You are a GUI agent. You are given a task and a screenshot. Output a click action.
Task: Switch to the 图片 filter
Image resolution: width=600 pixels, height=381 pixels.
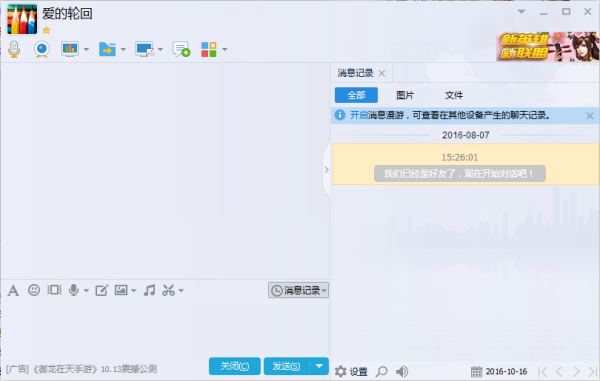[x=405, y=95]
